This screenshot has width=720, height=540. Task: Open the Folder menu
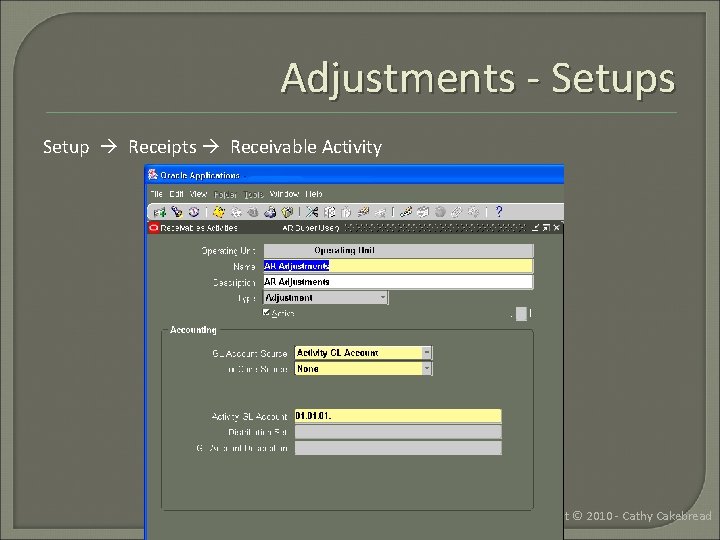(x=225, y=194)
